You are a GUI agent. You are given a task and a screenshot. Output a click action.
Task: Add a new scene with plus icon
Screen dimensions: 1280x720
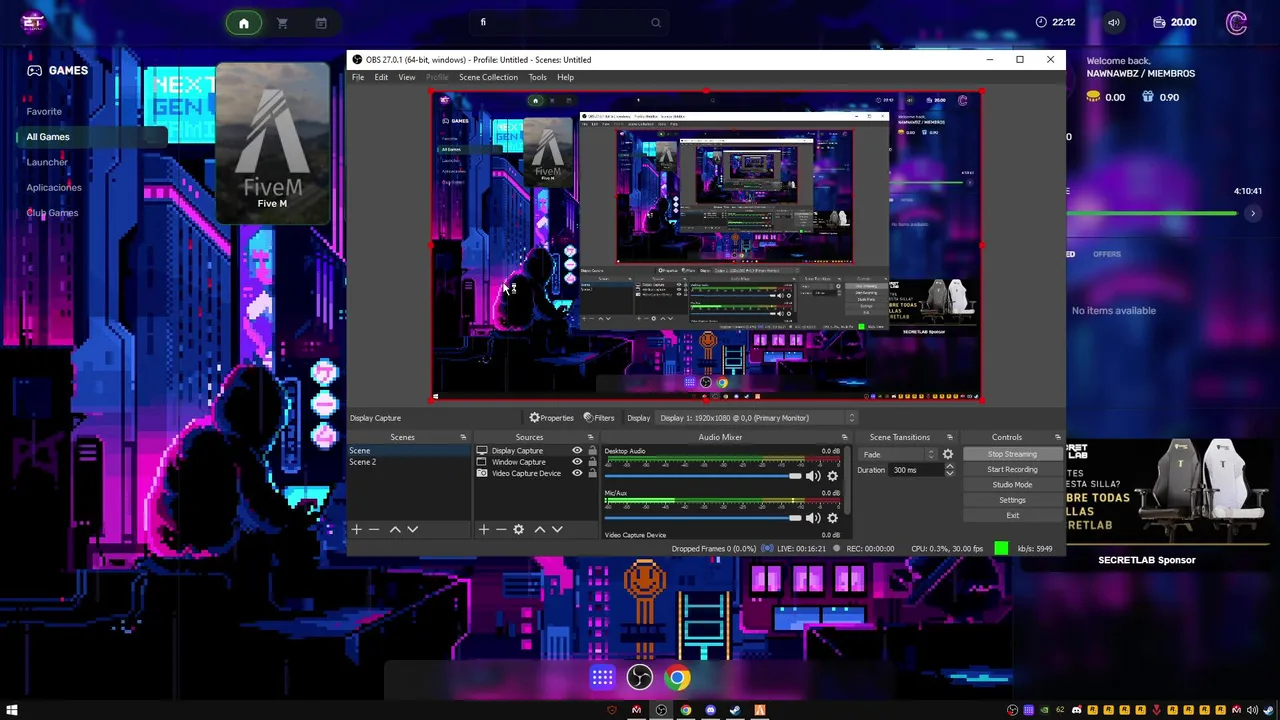pyautogui.click(x=356, y=529)
